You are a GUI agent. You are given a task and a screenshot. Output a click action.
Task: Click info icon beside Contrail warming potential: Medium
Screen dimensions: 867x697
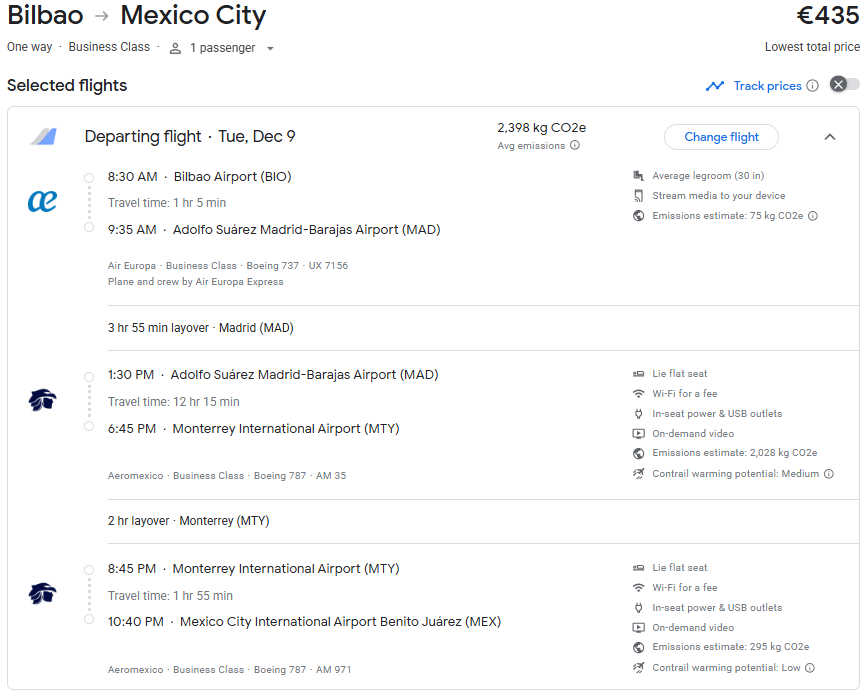point(828,474)
